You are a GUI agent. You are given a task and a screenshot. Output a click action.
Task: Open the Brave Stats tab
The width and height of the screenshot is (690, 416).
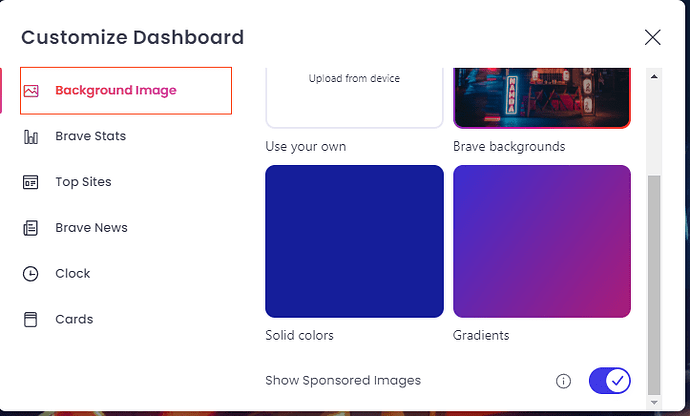click(90, 136)
